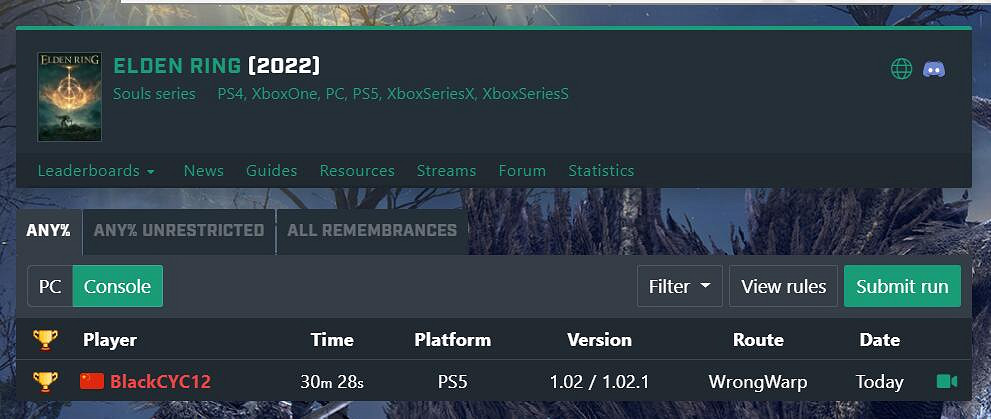Click the video camera icon for the run
The height and width of the screenshot is (419, 991).
point(946,381)
